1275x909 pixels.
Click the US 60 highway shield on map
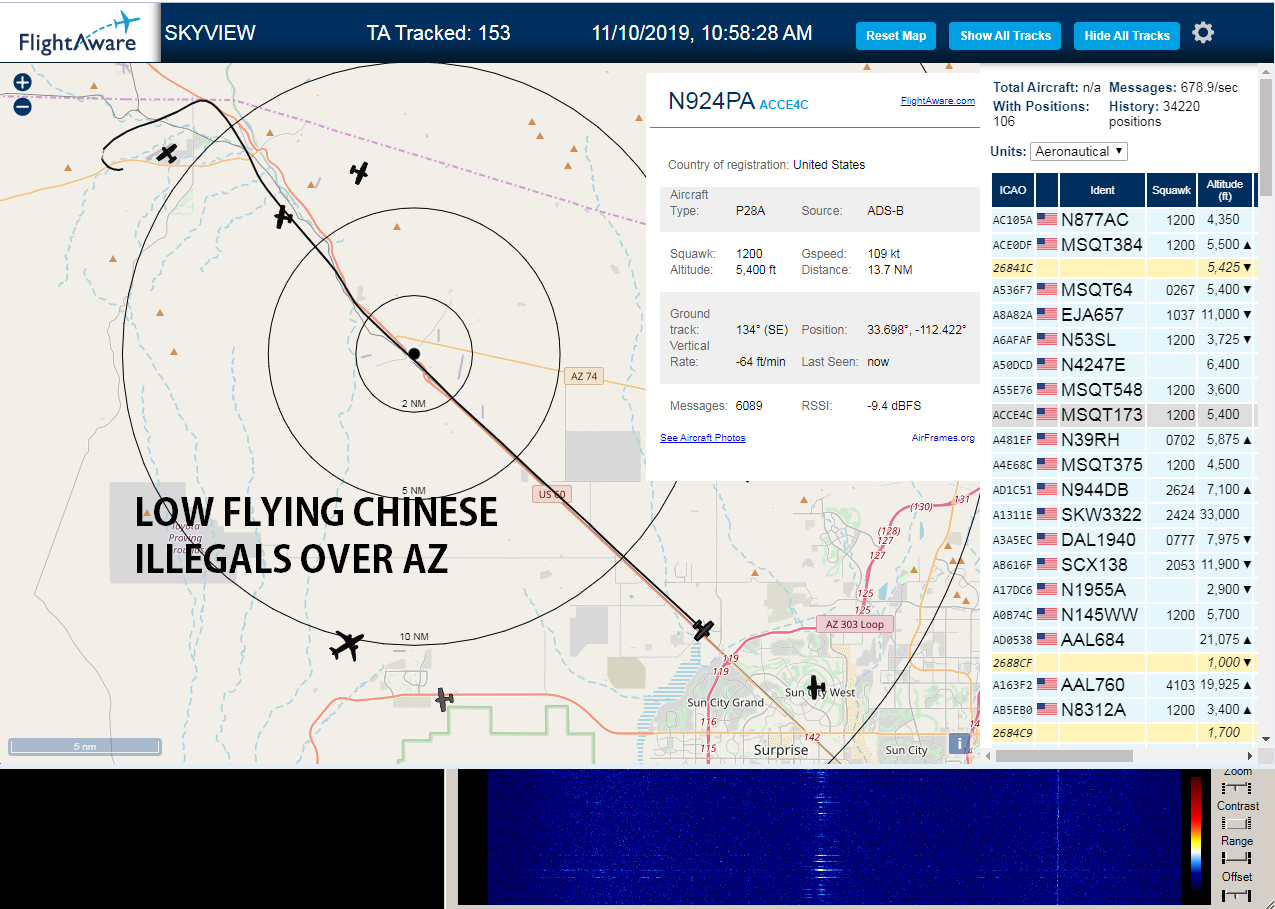(x=551, y=494)
